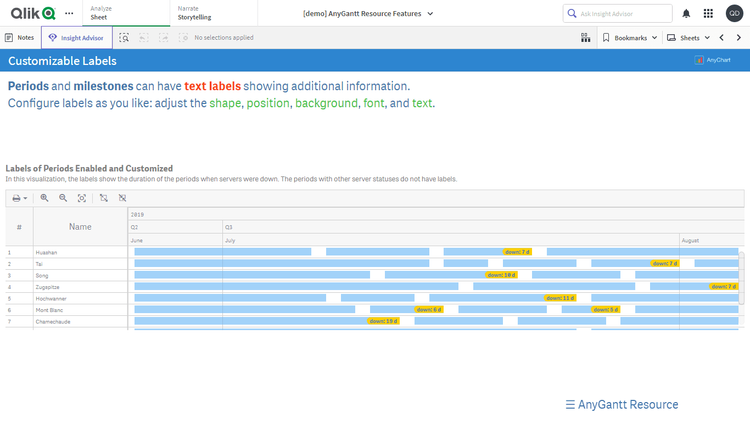Expand the Bookmarks dropdown
750x422 pixels.
coord(630,37)
